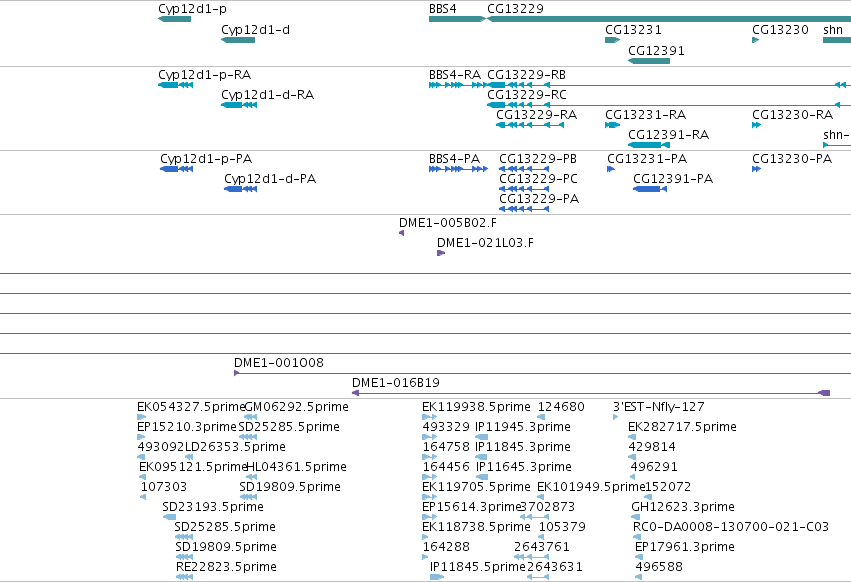Image resolution: width=851 pixels, height=582 pixels.
Task: Click the BBS4 gene arrow glyph
Action: [457, 19]
